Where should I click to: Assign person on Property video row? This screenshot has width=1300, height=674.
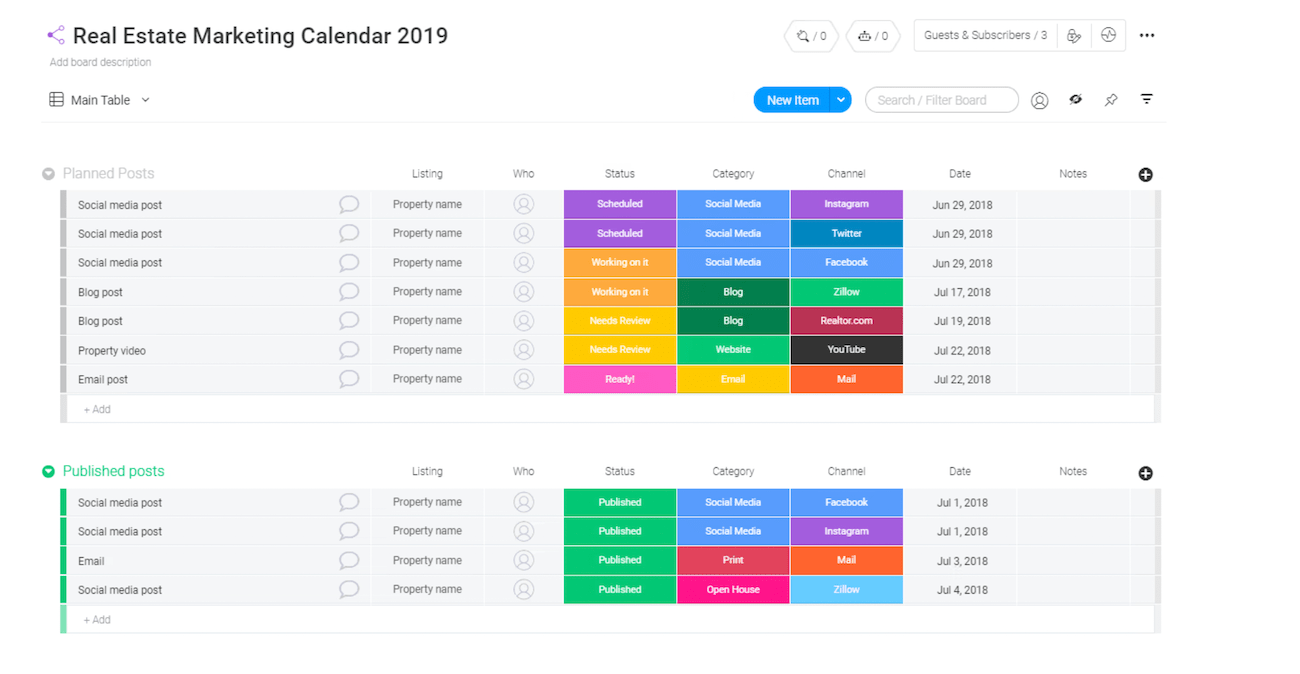click(524, 350)
